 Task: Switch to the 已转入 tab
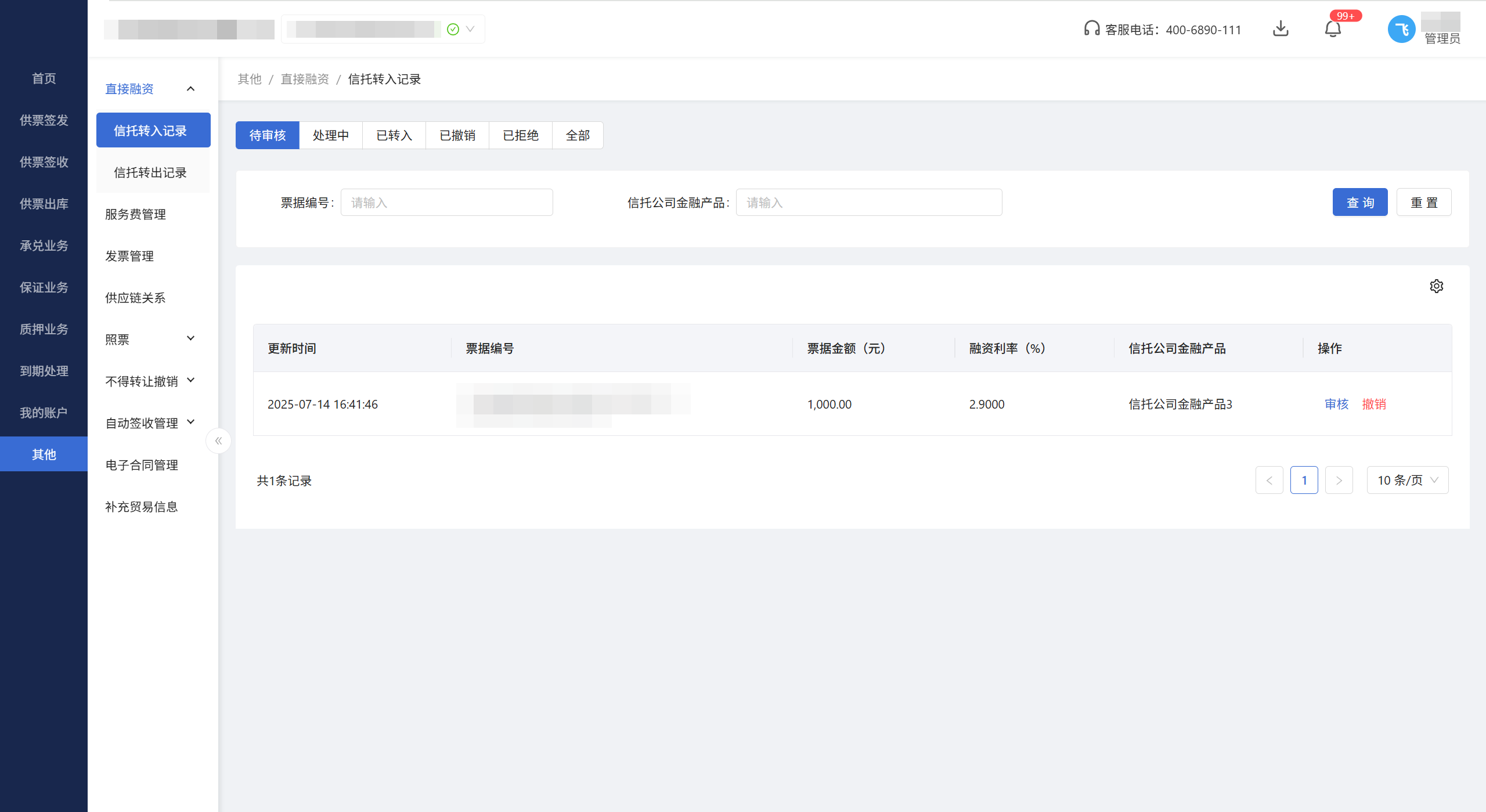click(394, 135)
